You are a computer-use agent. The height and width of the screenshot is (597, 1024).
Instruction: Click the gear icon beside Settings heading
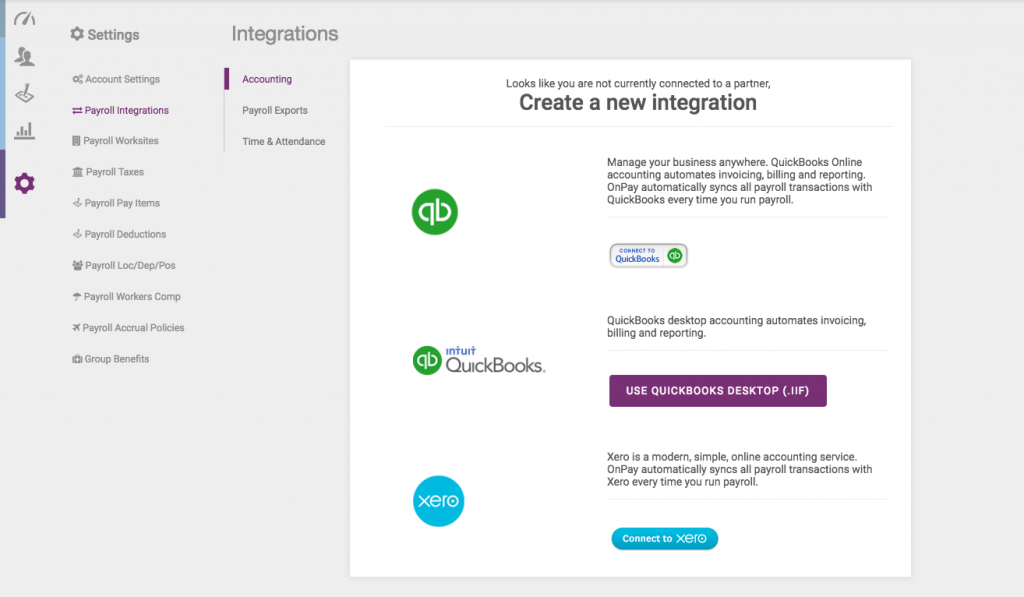(77, 34)
